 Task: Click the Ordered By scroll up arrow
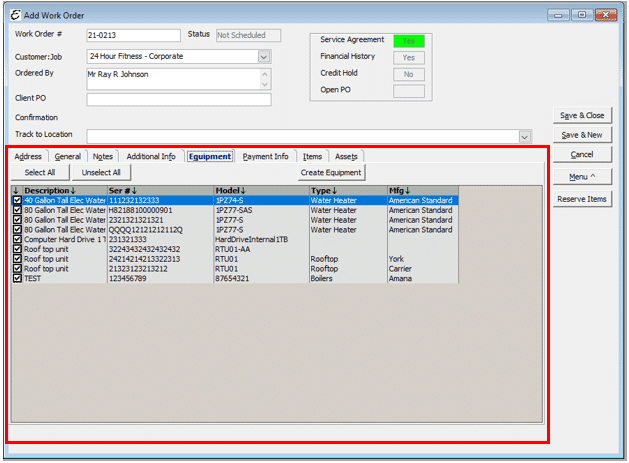point(265,74)
